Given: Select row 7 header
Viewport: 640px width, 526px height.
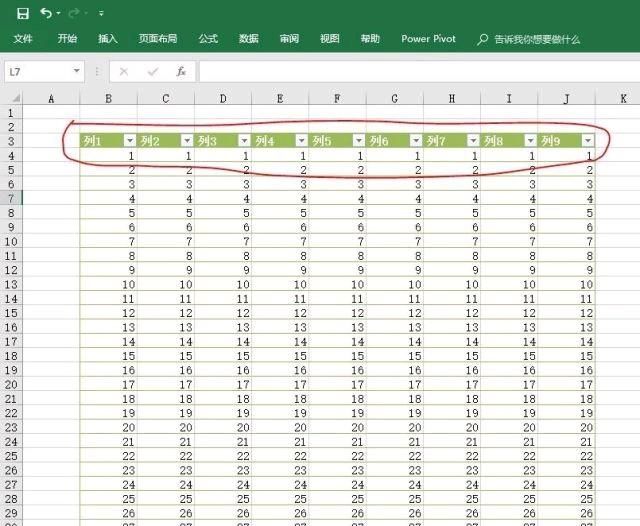Looking at the screenshot, I should (11, 198).
